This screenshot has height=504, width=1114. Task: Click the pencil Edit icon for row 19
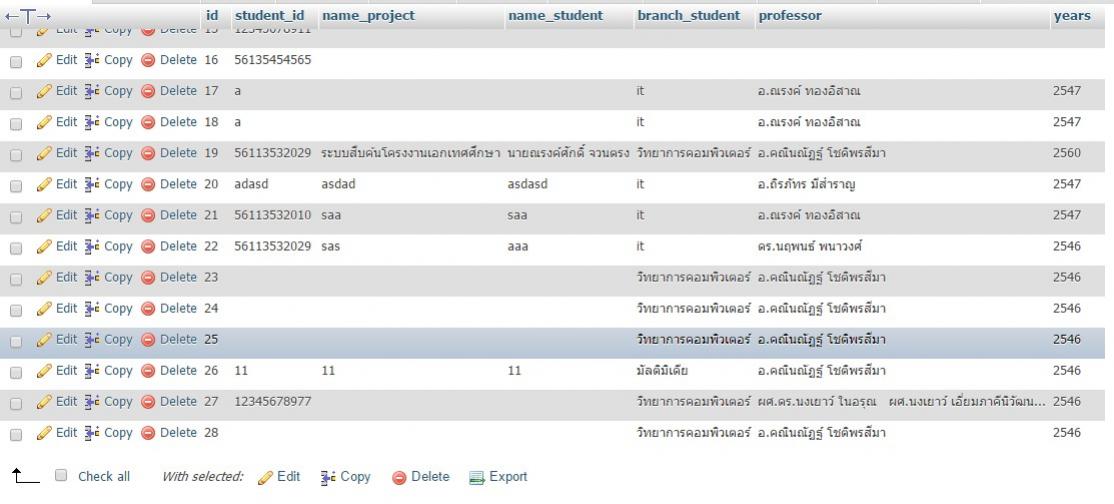click(x=44, y=154)
